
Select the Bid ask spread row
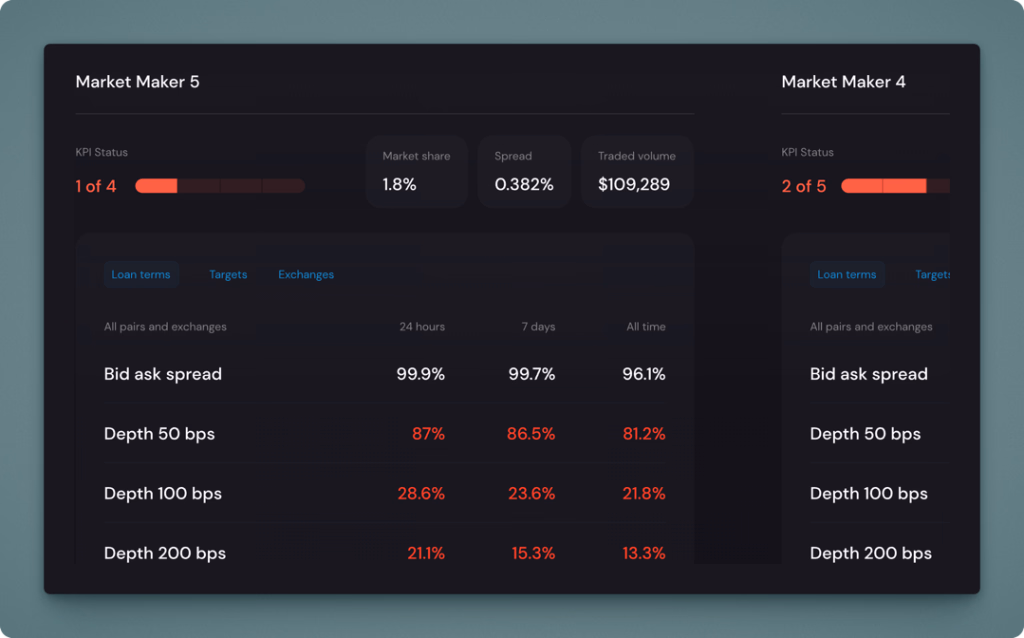click(162, 374)
